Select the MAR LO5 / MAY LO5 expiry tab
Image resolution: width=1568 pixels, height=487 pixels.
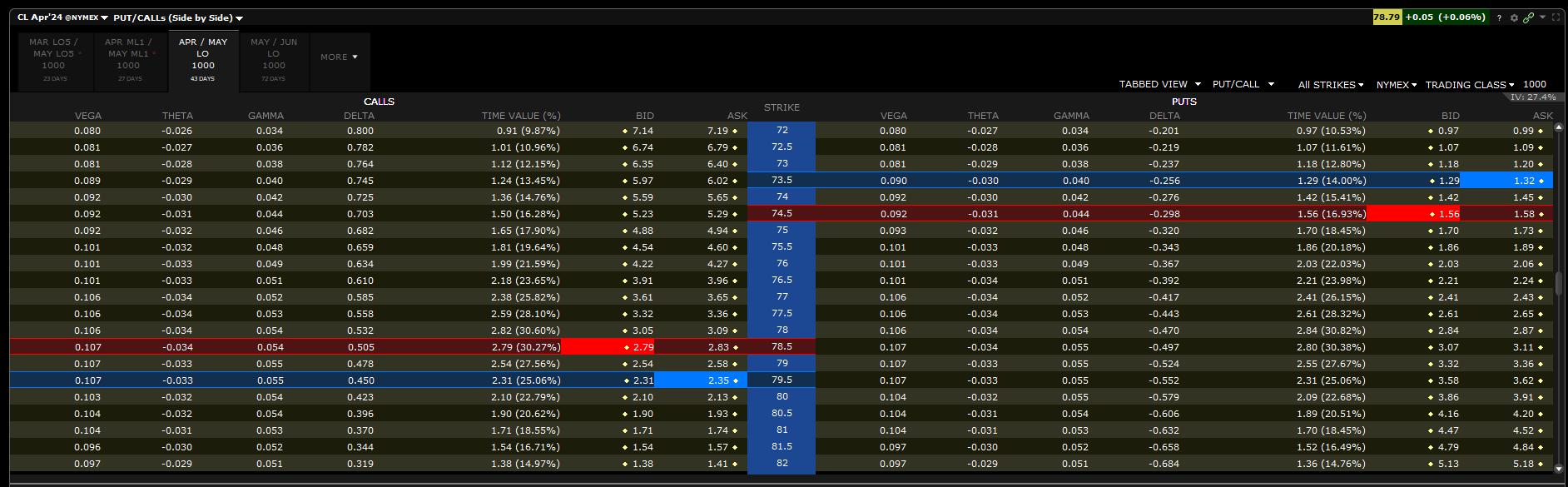pos(54,61)
